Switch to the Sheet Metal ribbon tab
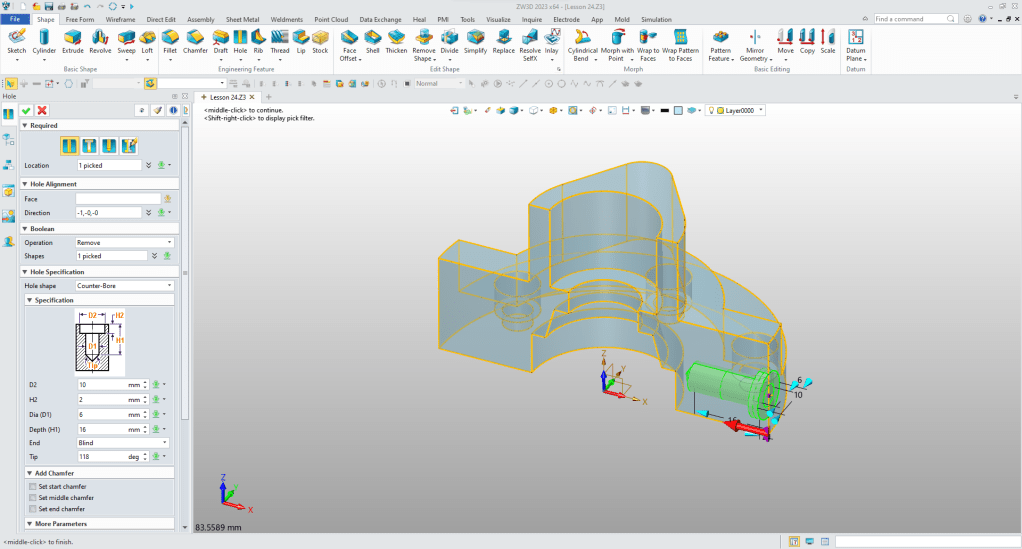The height and width of the screenshot is (549, 1022). pos(241,19)
